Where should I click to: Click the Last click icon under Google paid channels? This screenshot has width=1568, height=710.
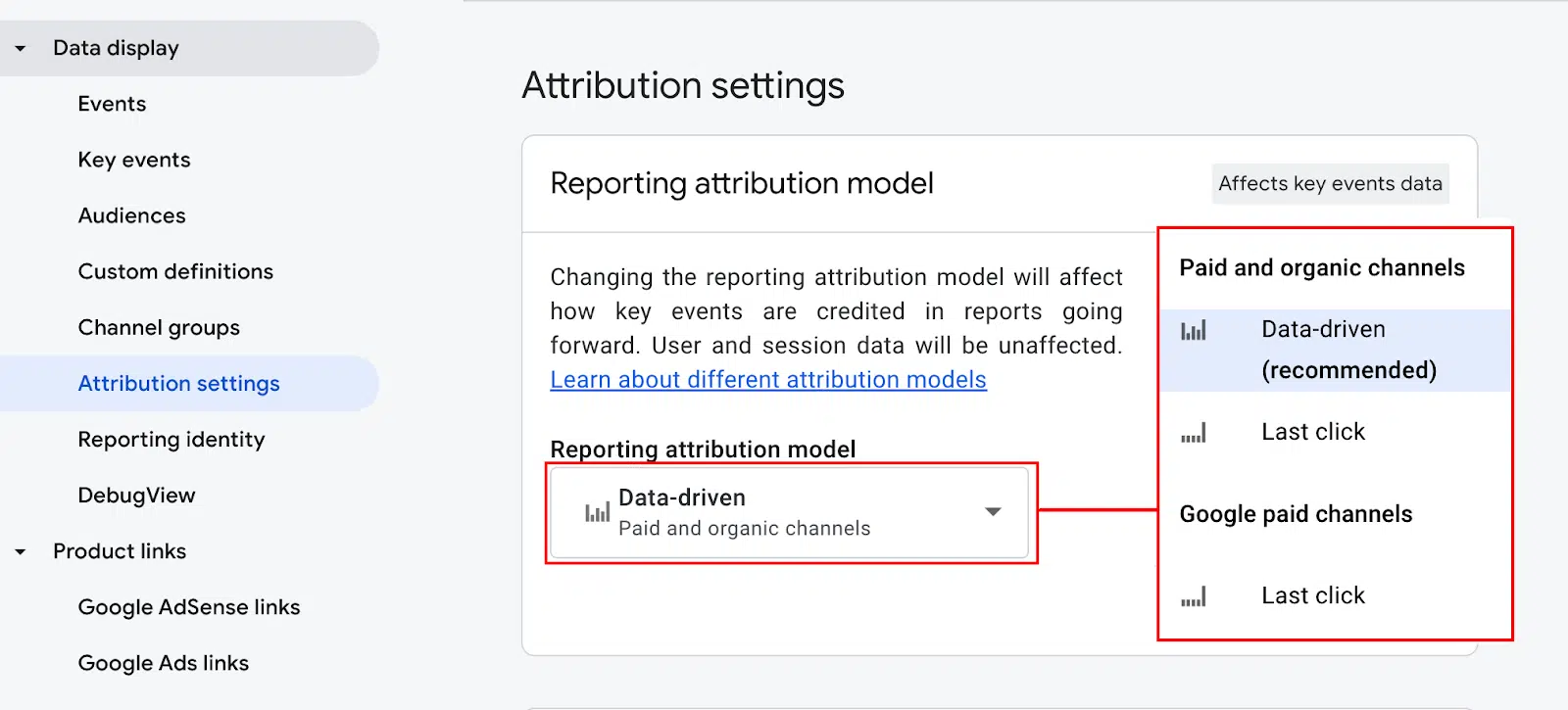pos(1193,596)
